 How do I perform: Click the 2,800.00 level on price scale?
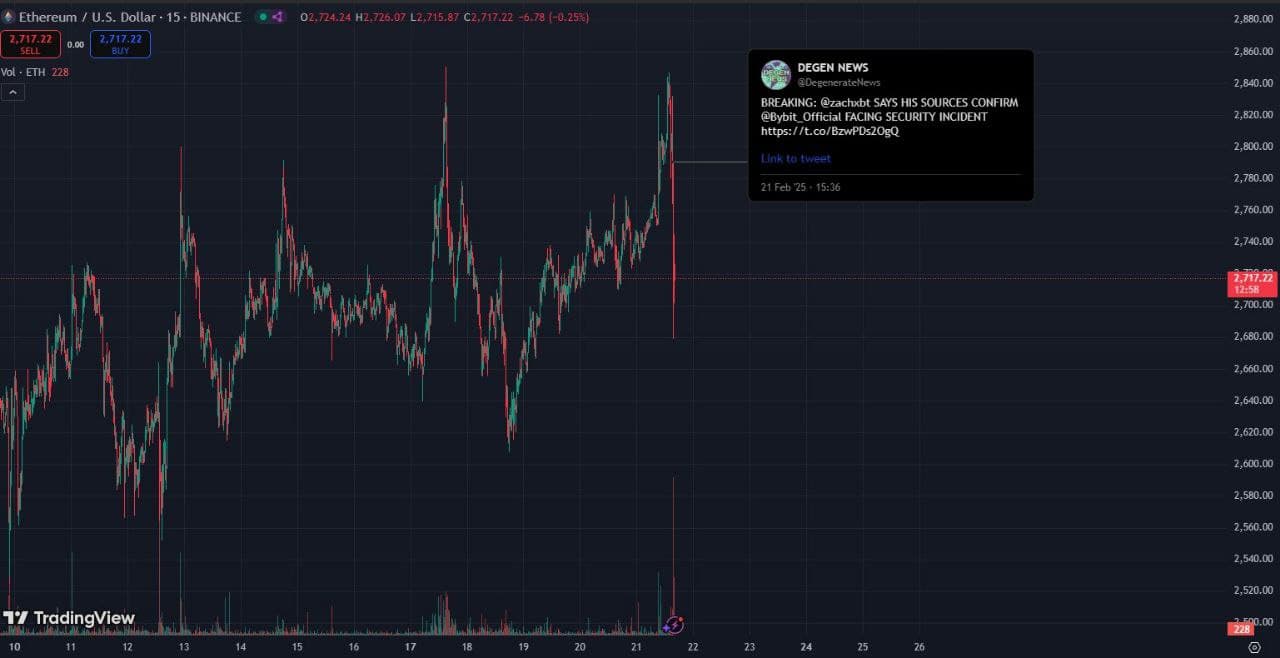click(1251, 146)
